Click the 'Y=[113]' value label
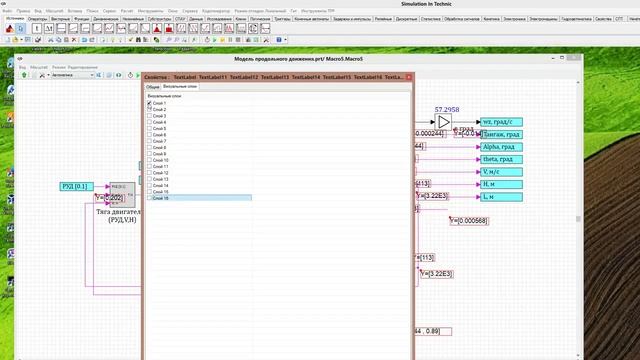This screenshot has width=640, height=360. click(x=425, y=258)
